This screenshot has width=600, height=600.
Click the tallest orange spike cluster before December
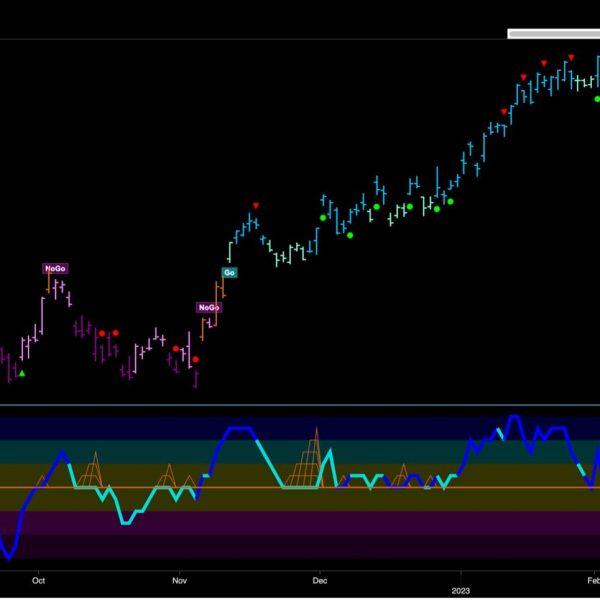(x=313, y=455)
